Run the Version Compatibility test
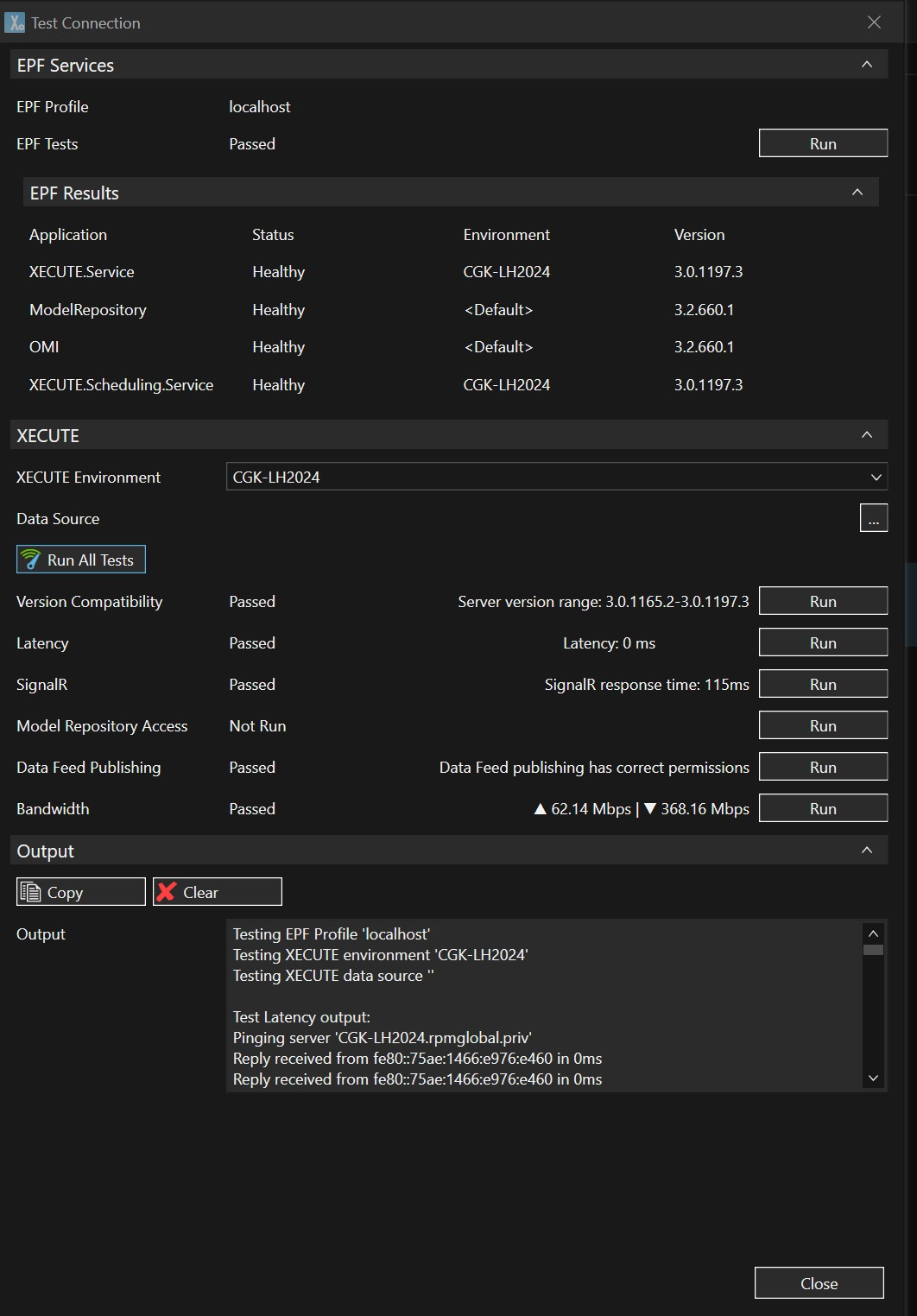The width and height of the screenshot is (917, 1316). pyautogui.click(x=823, y=601)
